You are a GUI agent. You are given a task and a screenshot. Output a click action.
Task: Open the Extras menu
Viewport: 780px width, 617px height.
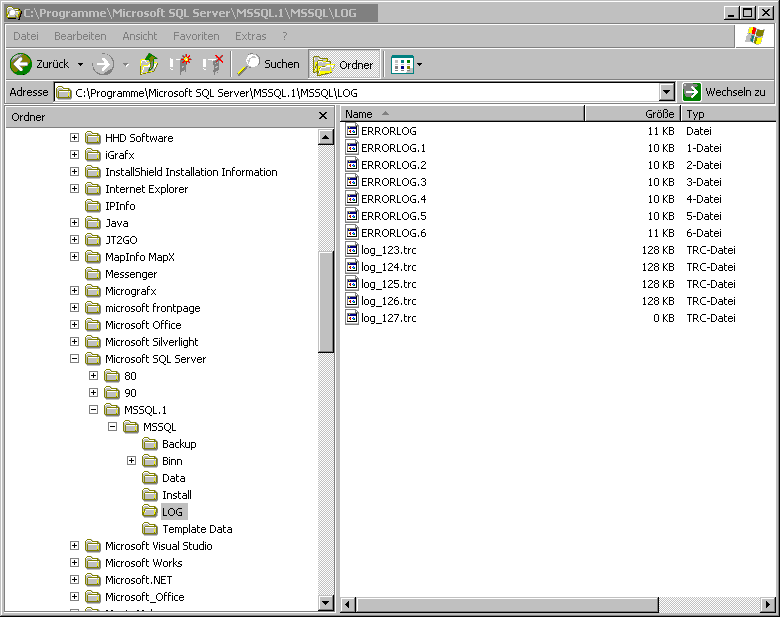click(x=250, y=36)
